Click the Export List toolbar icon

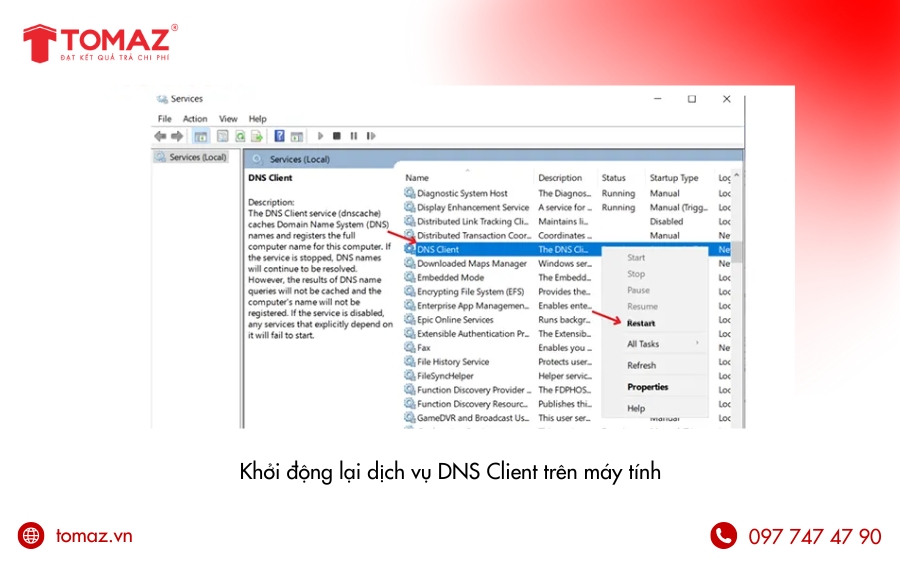(257, 136)
